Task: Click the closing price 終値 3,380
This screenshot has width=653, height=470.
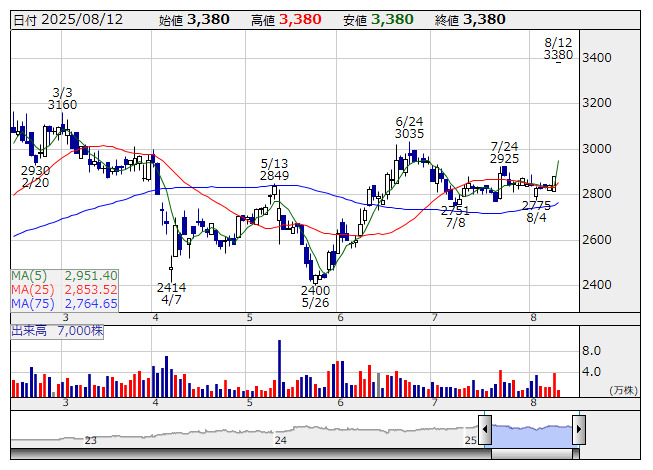Action: (470, 20)
